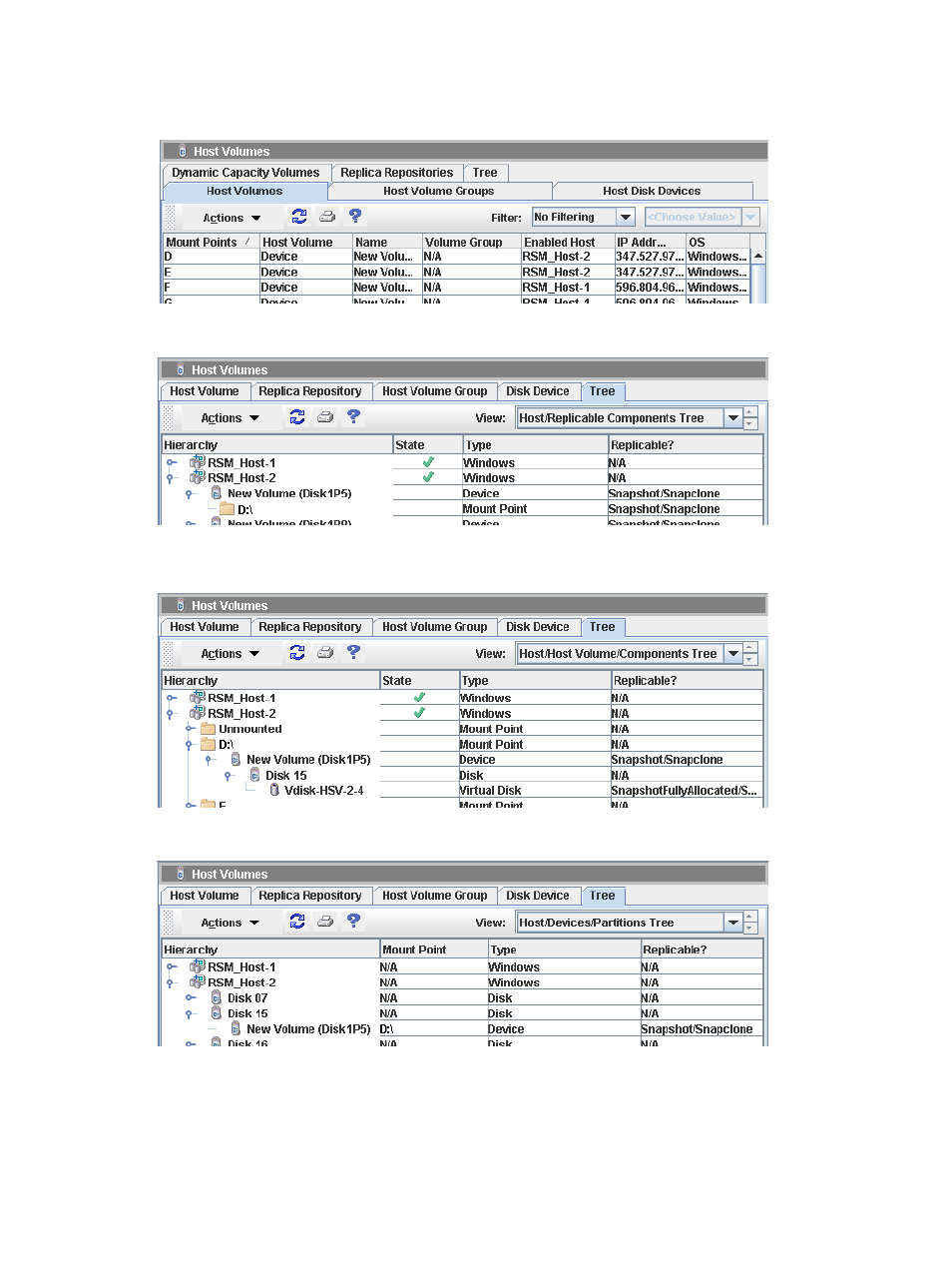The image size is (952, 1268).
Task: Expand the Disk 07 node
Action: (x=190, y=997)
